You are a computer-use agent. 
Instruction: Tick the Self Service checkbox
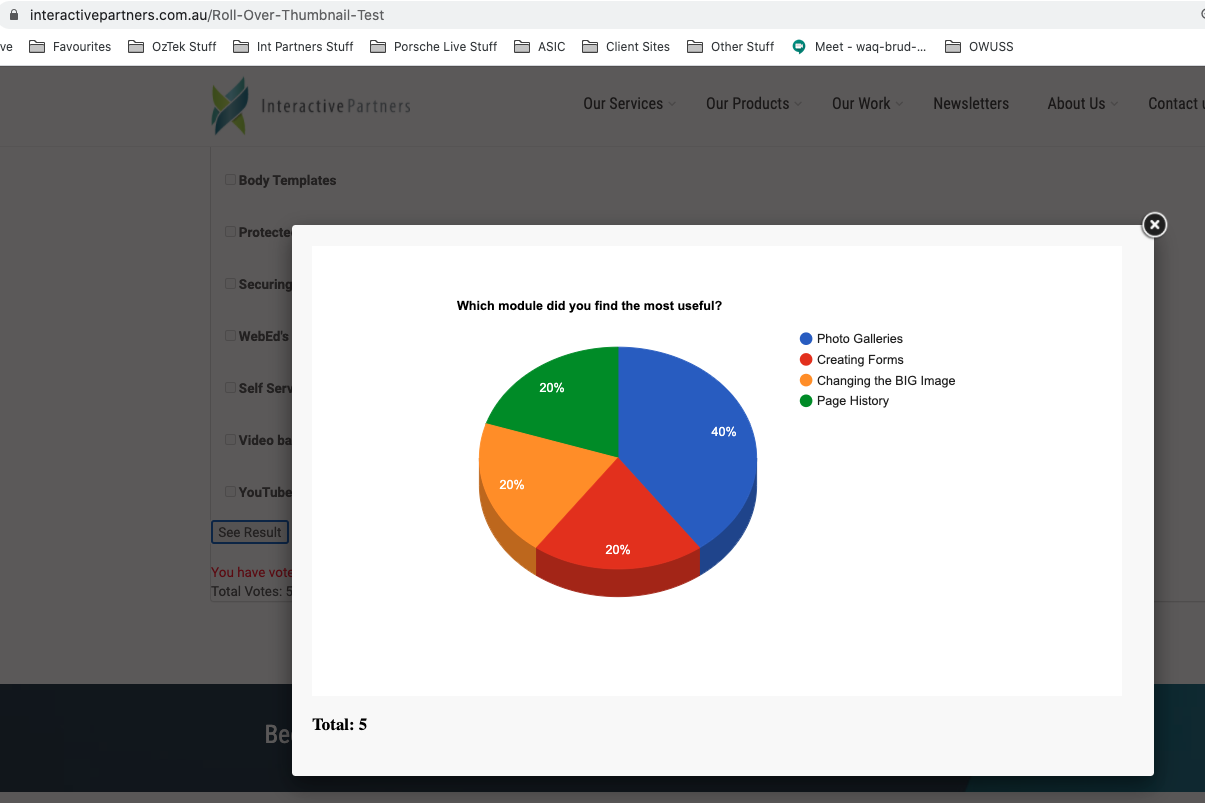point(230,388)
